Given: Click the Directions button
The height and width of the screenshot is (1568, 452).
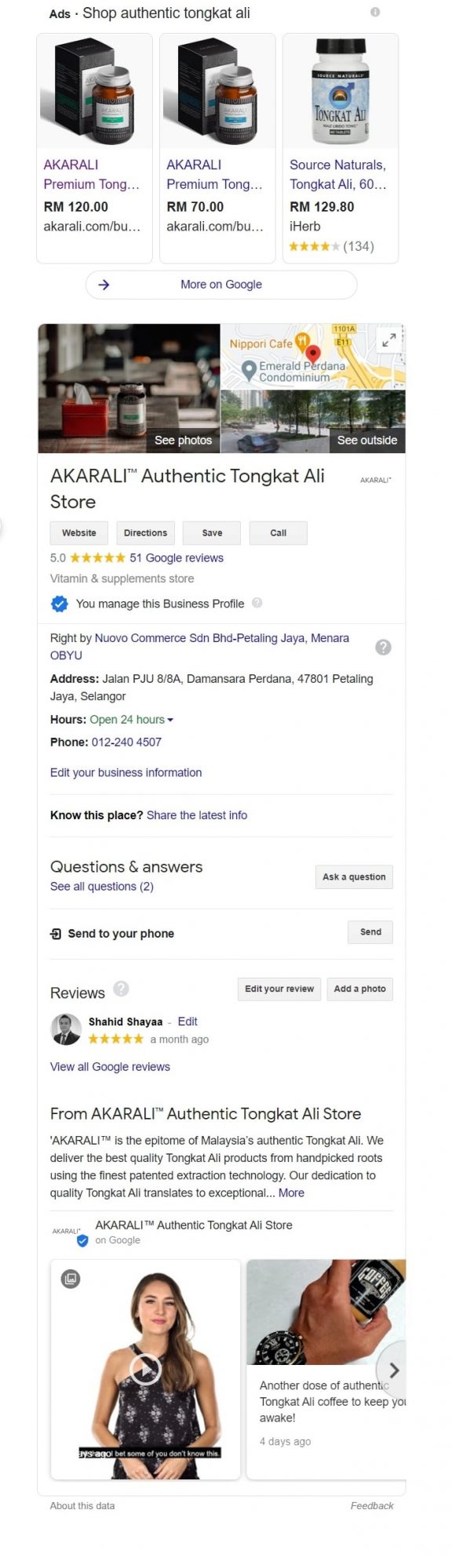Looking at the screenshot, I should tap(145, 533).
